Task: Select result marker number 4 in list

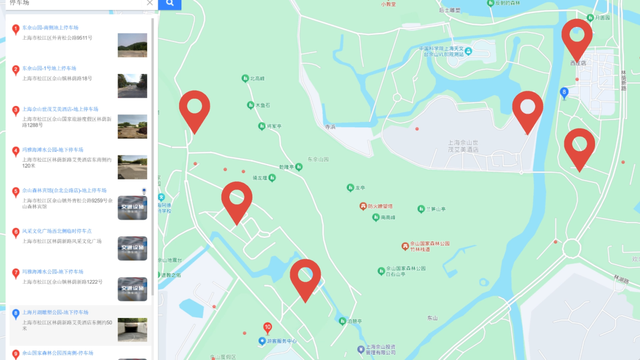Action: pyautogui.click(x=16, y=151)
